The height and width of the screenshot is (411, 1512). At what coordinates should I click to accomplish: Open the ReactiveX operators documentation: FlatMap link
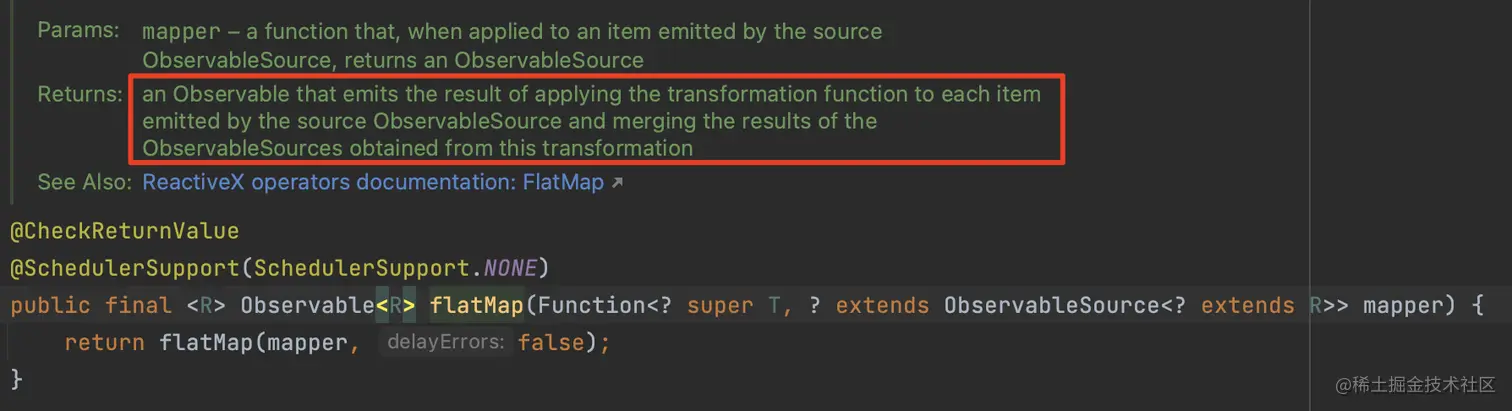pos(373,183)
